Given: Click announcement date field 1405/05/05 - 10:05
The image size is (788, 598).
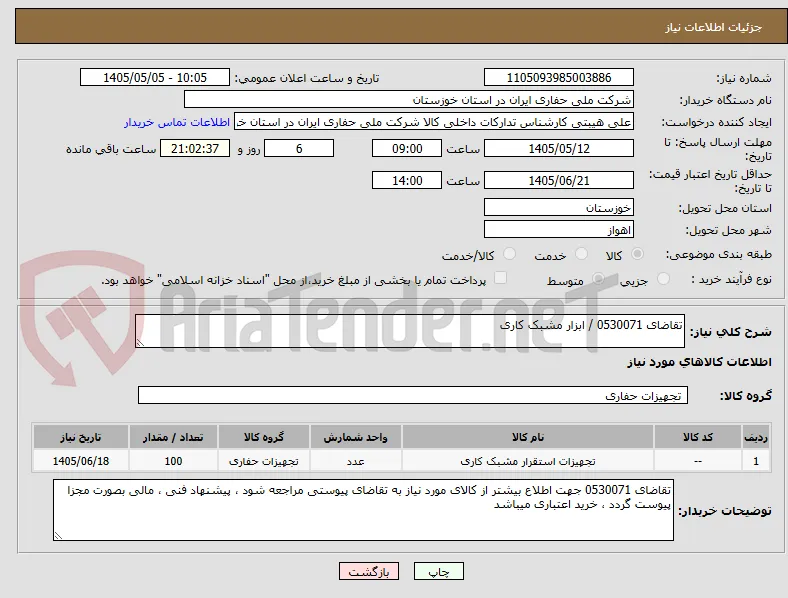Looking at the screenshot, I should click(155, 77).
